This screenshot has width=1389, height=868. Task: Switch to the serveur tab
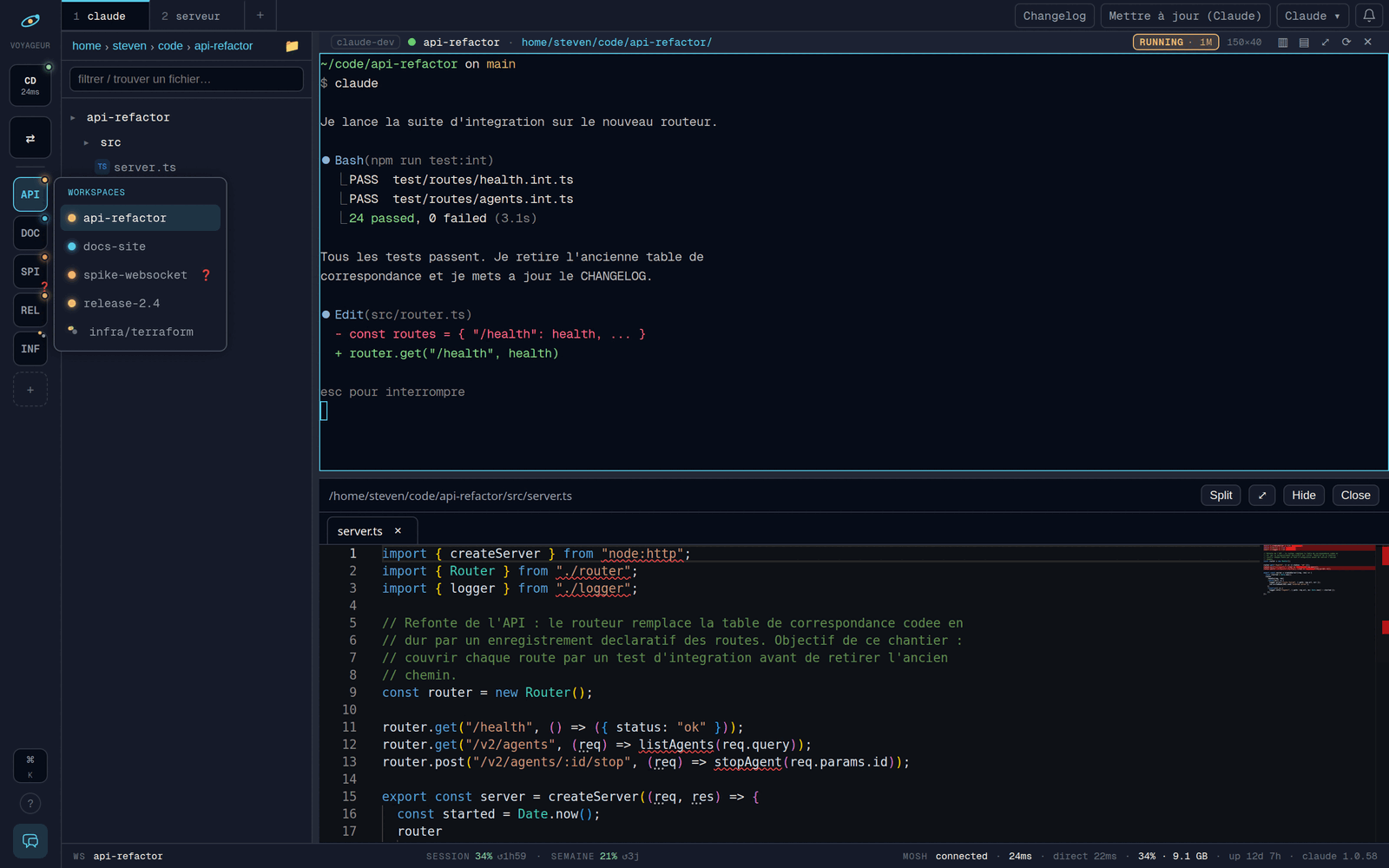191,16
